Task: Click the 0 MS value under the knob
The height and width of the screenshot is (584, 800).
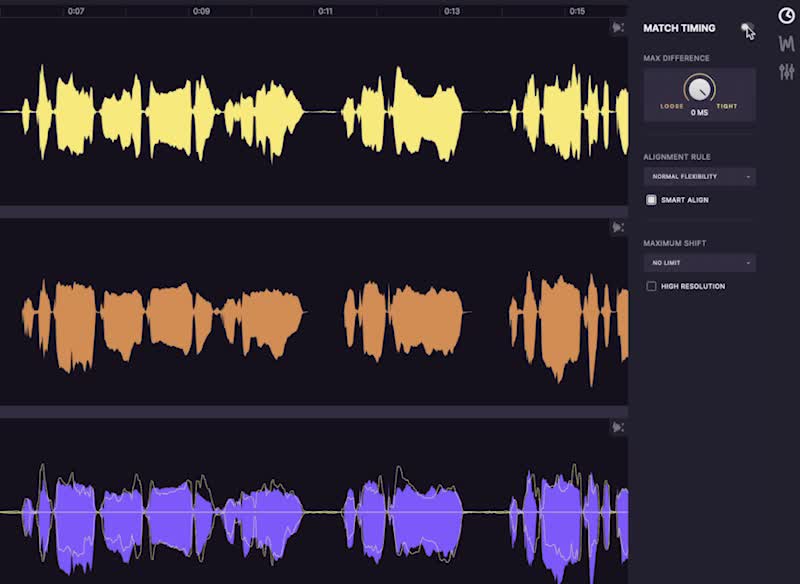Action: (x=699, y=114)
